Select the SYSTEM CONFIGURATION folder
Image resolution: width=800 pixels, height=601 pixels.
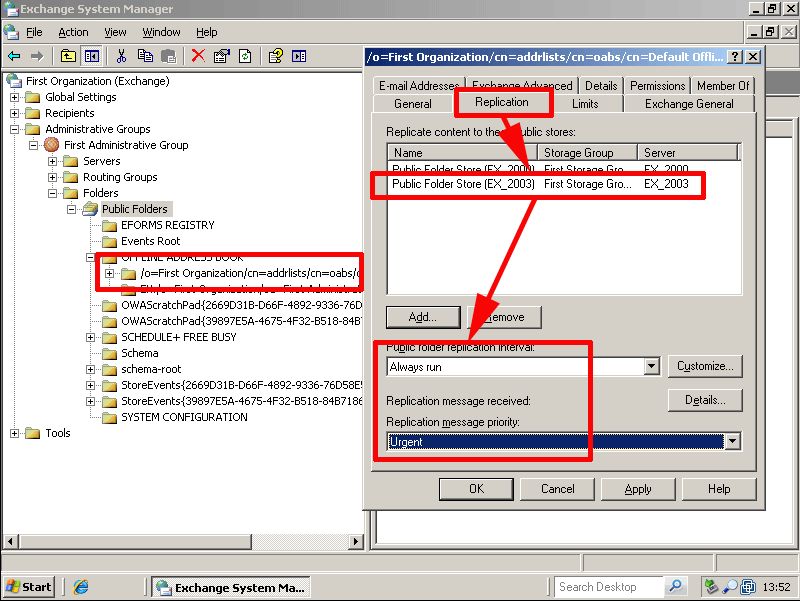pyautogui.click(x=184, y=417)
